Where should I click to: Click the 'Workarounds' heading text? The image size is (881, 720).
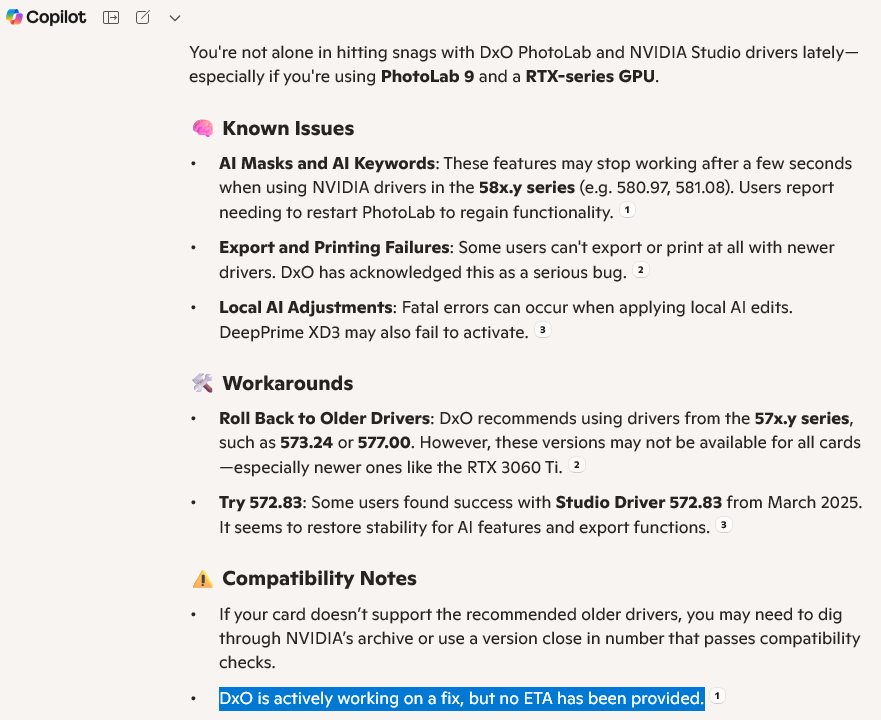[x=287, y=384]
